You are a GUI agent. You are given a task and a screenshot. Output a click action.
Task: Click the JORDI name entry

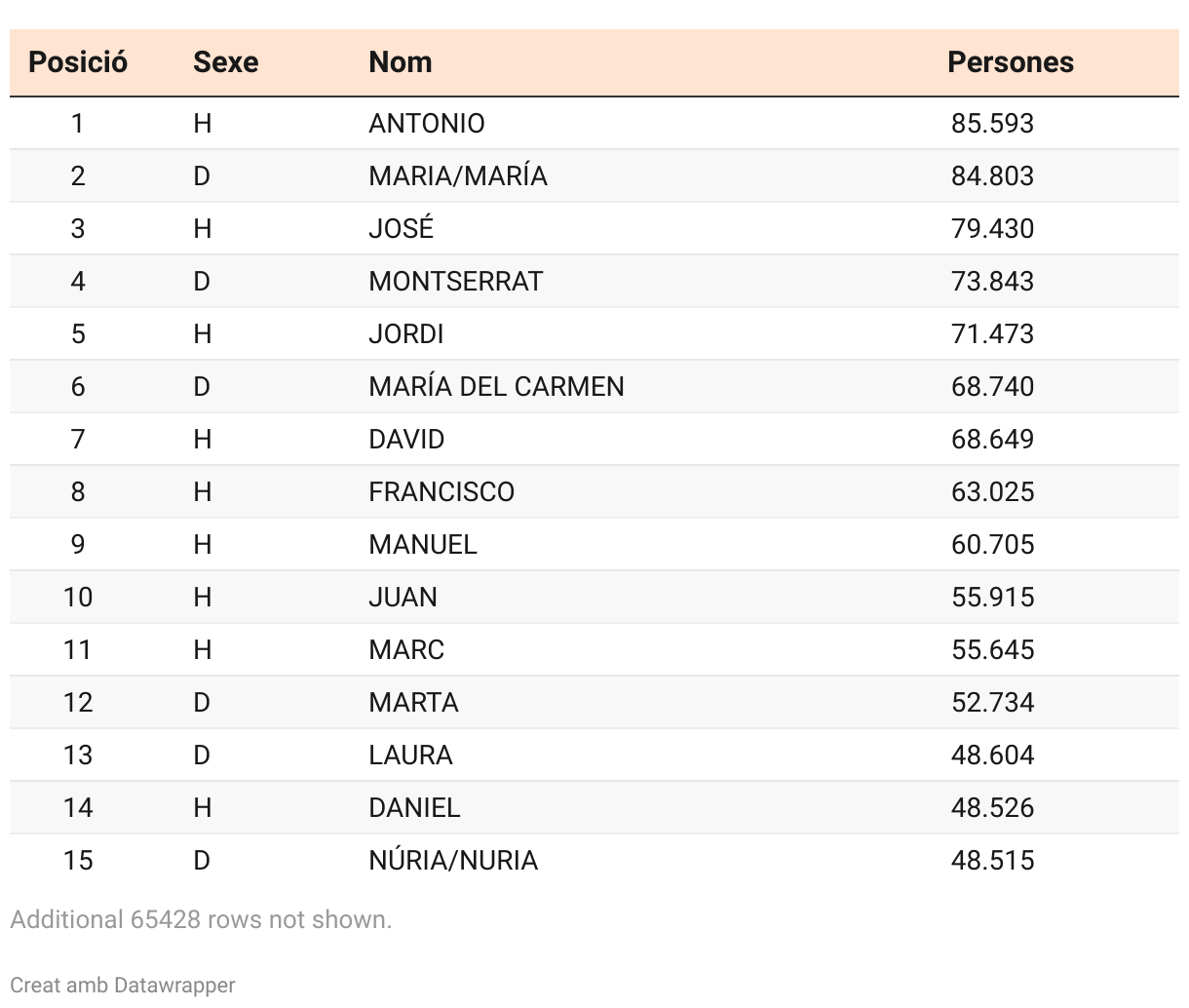click(405, 334)
